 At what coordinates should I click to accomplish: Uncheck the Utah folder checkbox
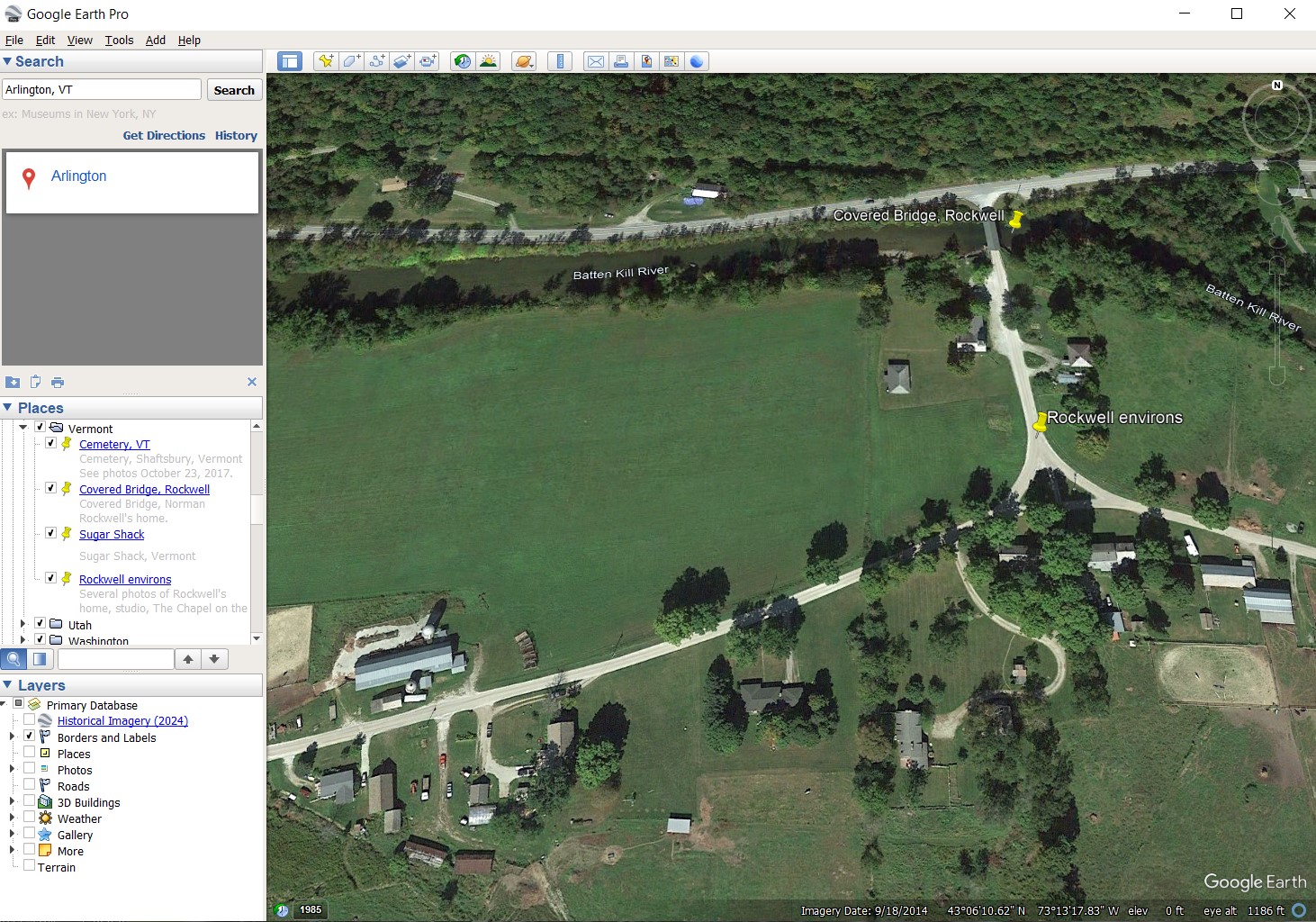(x=40, y=623)
